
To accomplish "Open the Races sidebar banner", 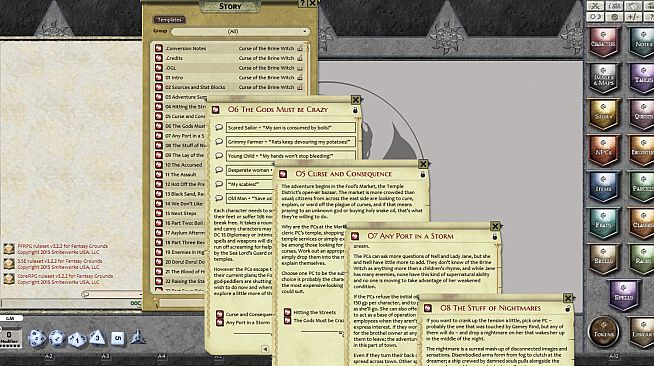I will tap(643, 259).
